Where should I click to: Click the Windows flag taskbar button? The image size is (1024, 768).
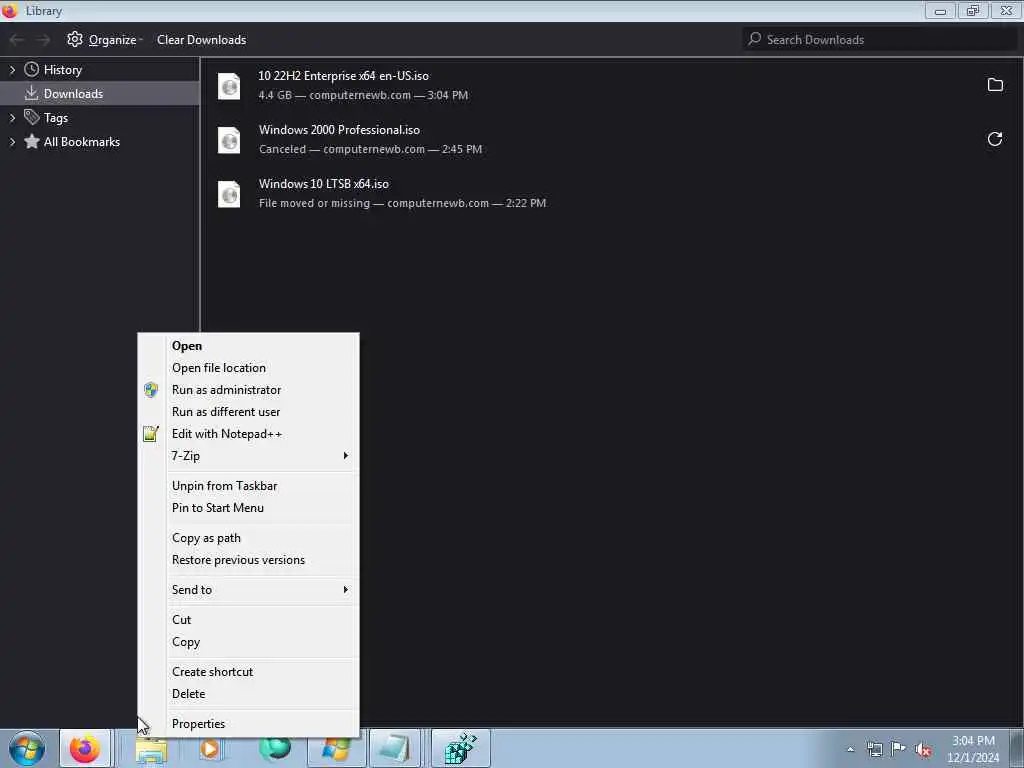tap(336, 748)
